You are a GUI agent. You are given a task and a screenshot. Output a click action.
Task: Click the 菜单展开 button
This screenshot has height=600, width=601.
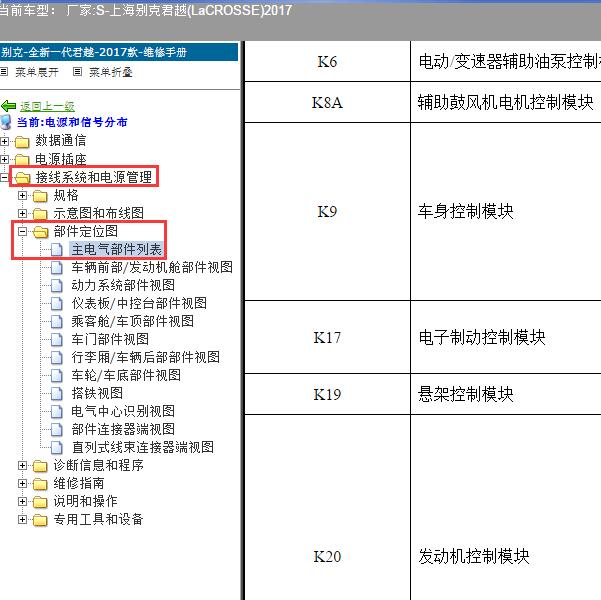37,72
